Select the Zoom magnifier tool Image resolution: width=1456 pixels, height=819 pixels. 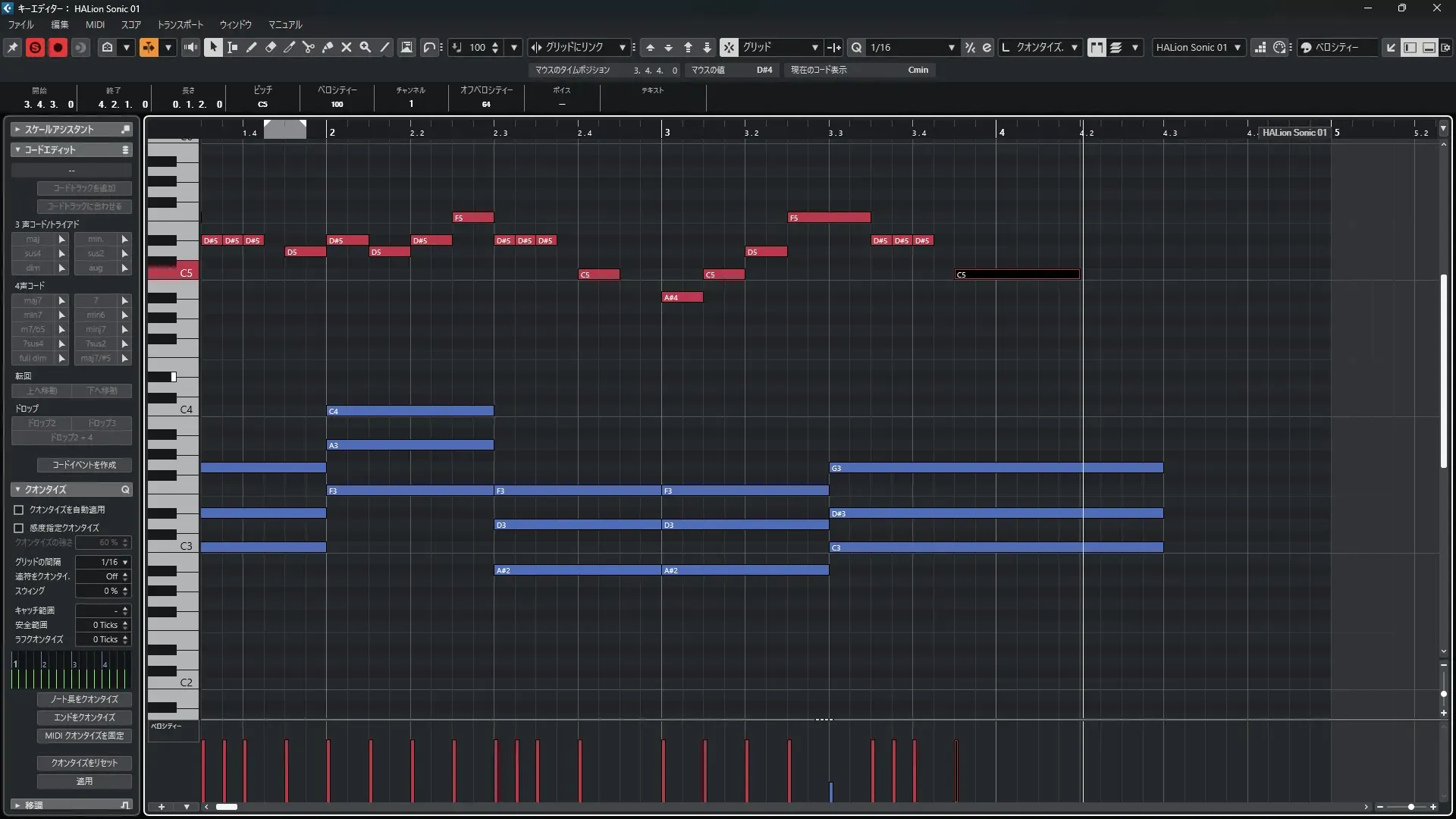(x=366, y=47)
